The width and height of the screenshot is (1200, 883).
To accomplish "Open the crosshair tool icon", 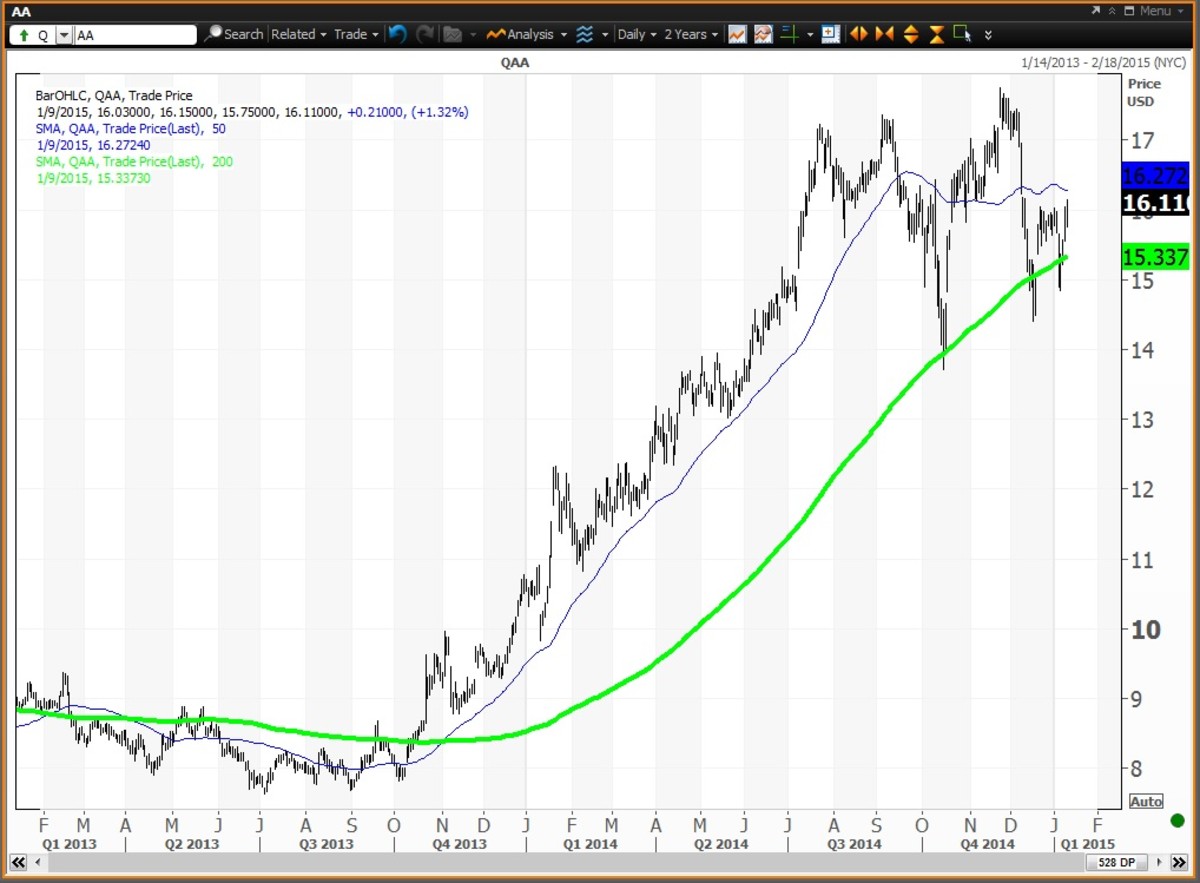I will tap(789, 34).
